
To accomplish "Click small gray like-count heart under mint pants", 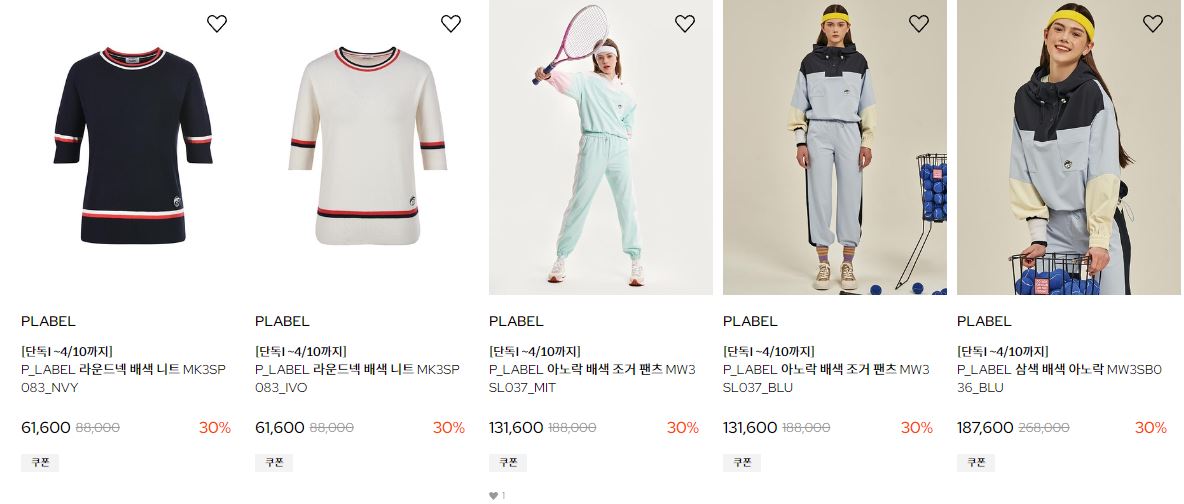I will (493, 496).
